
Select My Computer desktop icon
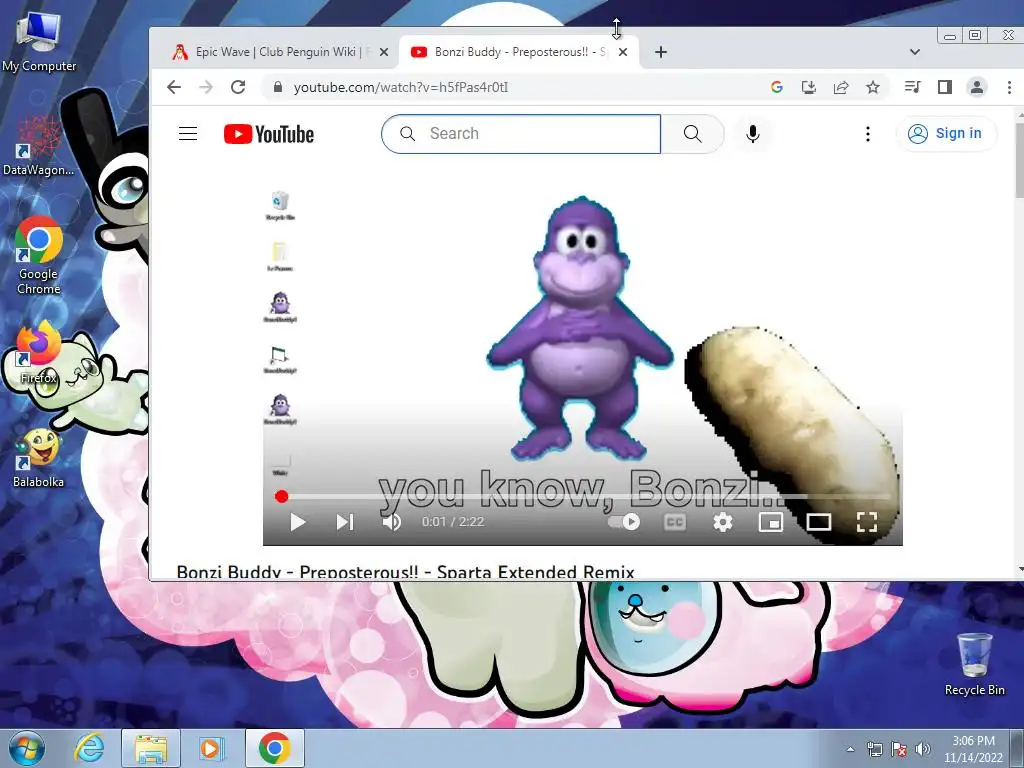[x=39, y=42]
